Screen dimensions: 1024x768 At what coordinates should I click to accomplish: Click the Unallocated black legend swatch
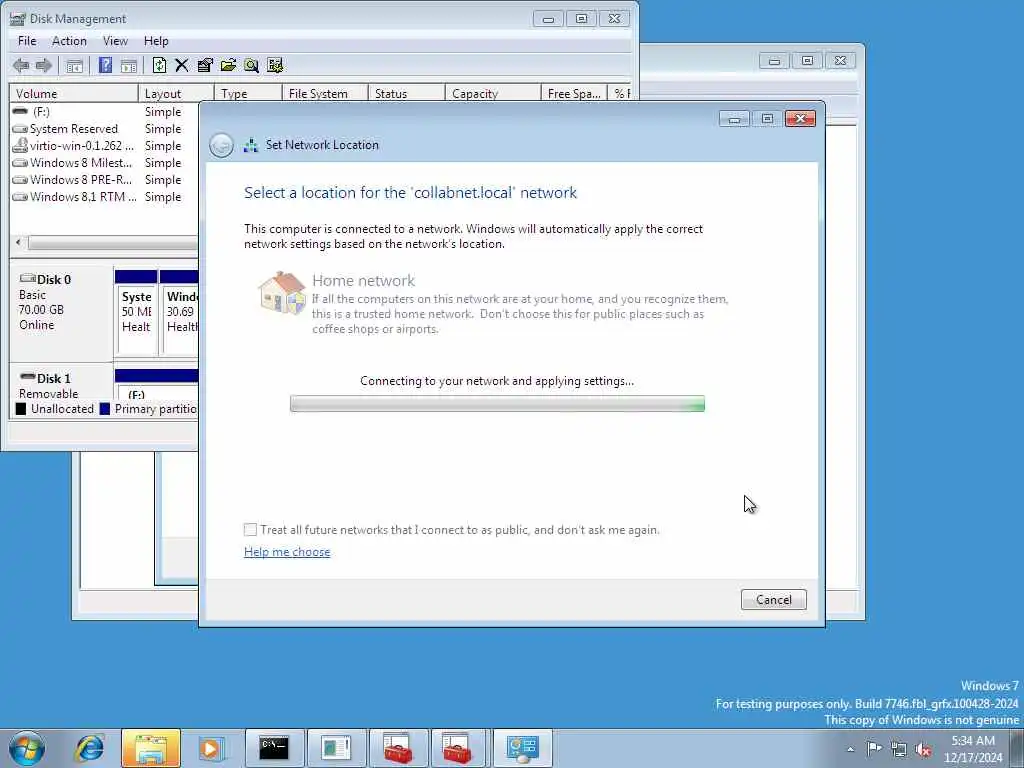pyautogui.click(x=21, y=409)
